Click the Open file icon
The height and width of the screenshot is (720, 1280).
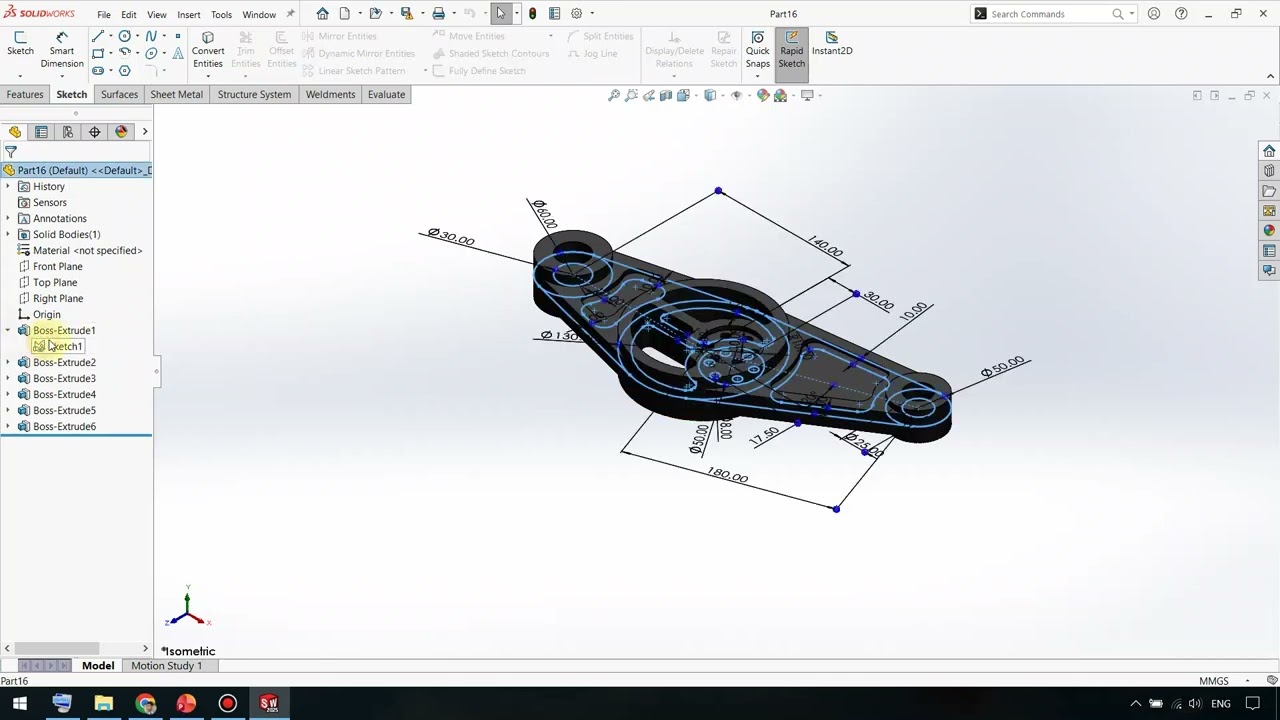pos(375,14)
